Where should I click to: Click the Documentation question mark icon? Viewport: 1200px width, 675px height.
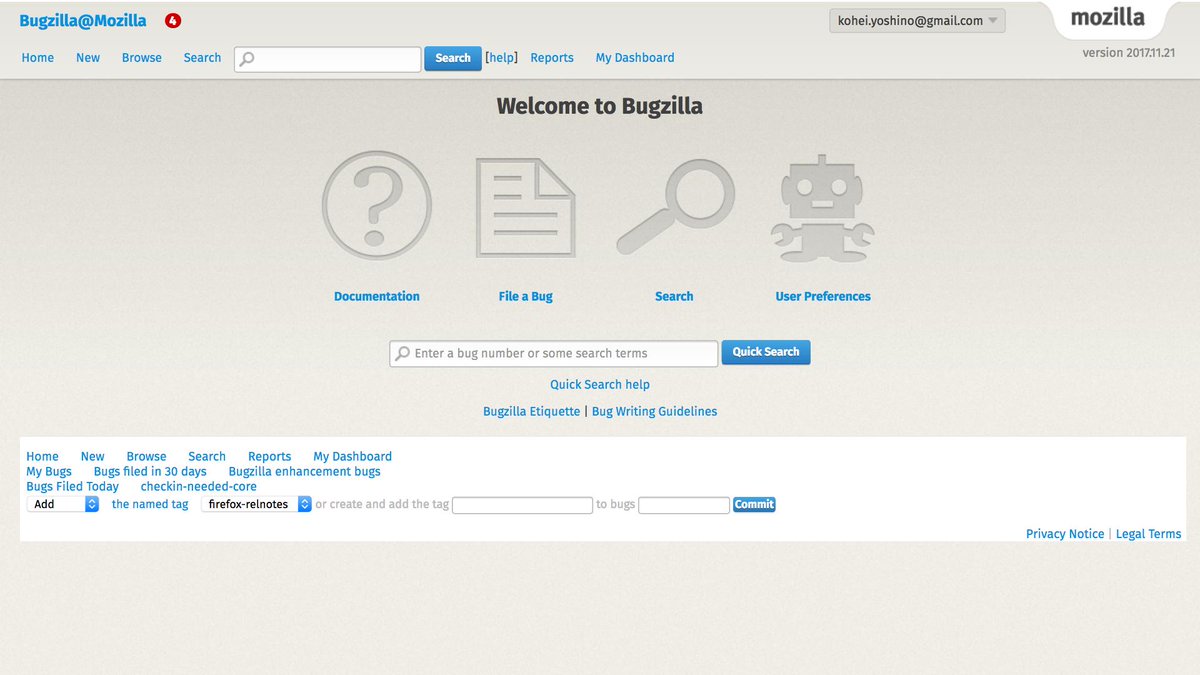(x=377, y=205)
